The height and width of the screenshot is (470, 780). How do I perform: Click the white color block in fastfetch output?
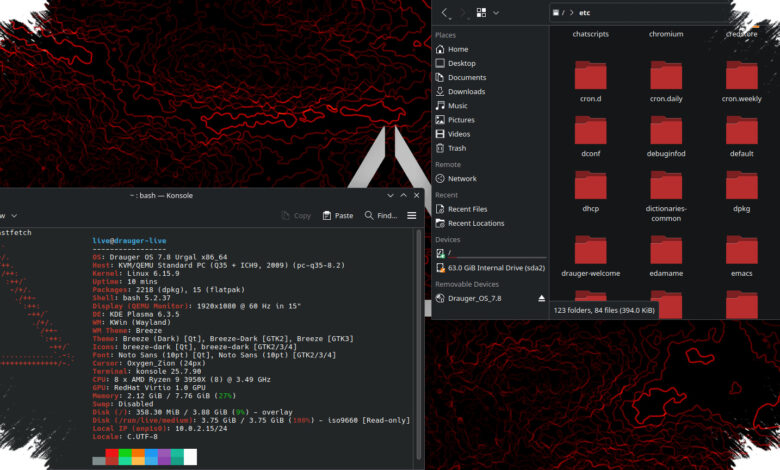click(190, 457)
